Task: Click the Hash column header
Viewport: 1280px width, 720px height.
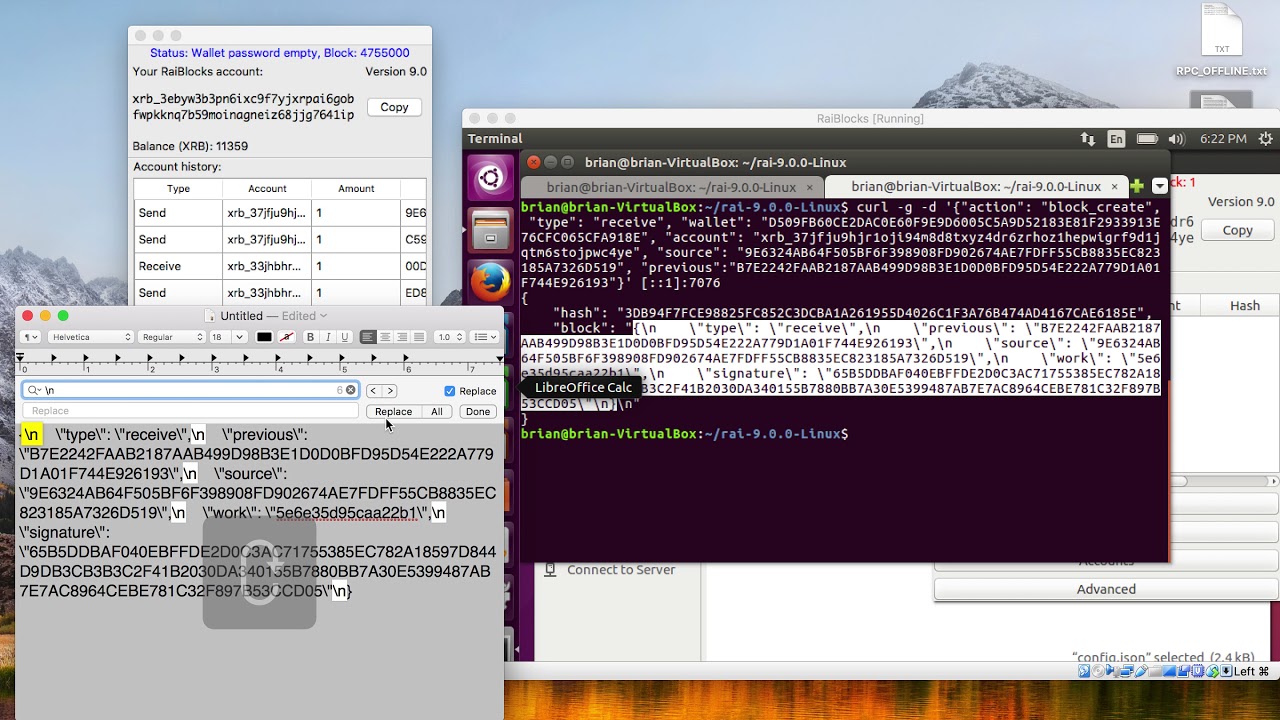Action: [x=1245, y=306]
